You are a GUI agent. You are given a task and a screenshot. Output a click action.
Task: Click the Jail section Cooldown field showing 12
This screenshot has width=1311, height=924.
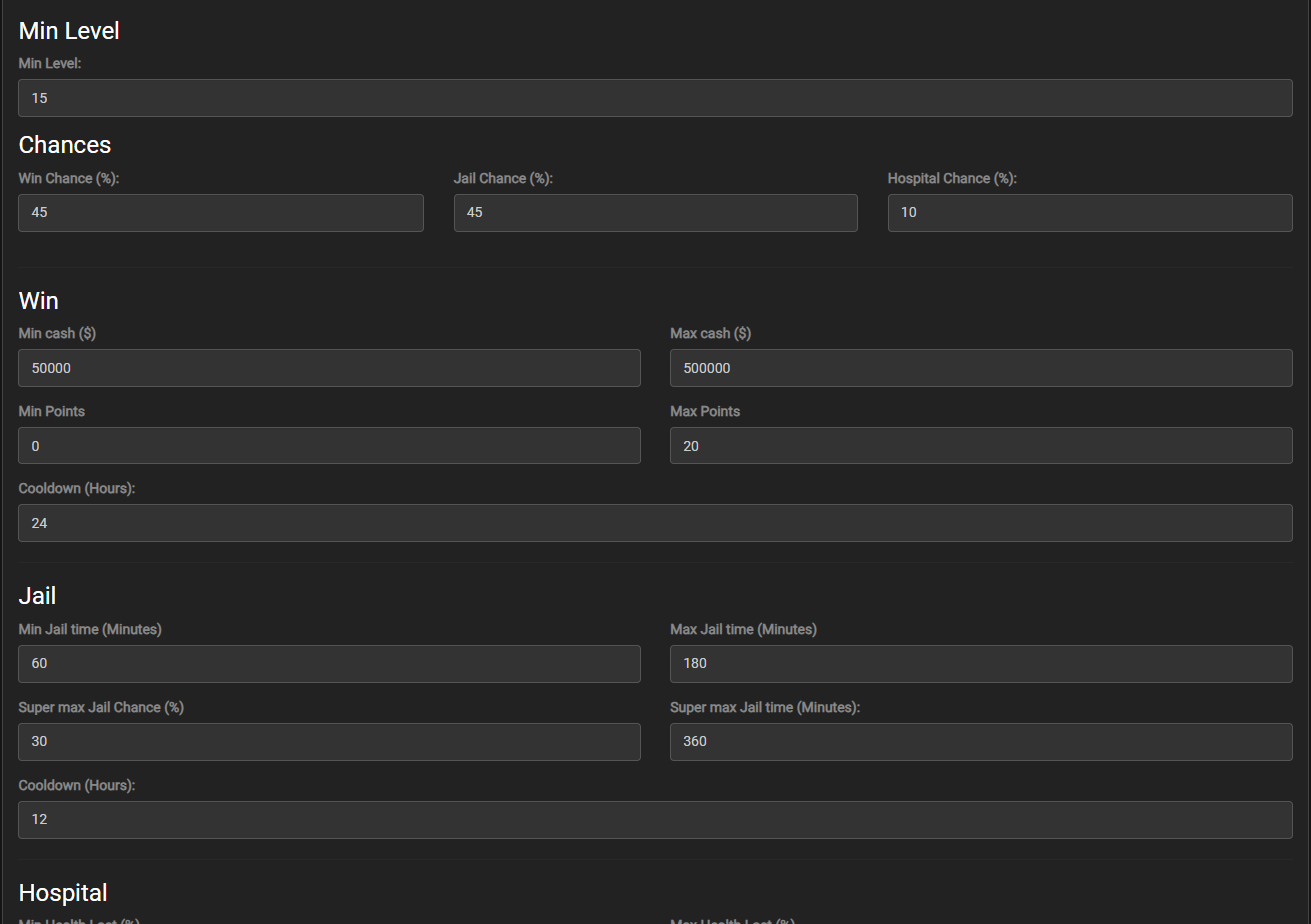tap(655, 820)
